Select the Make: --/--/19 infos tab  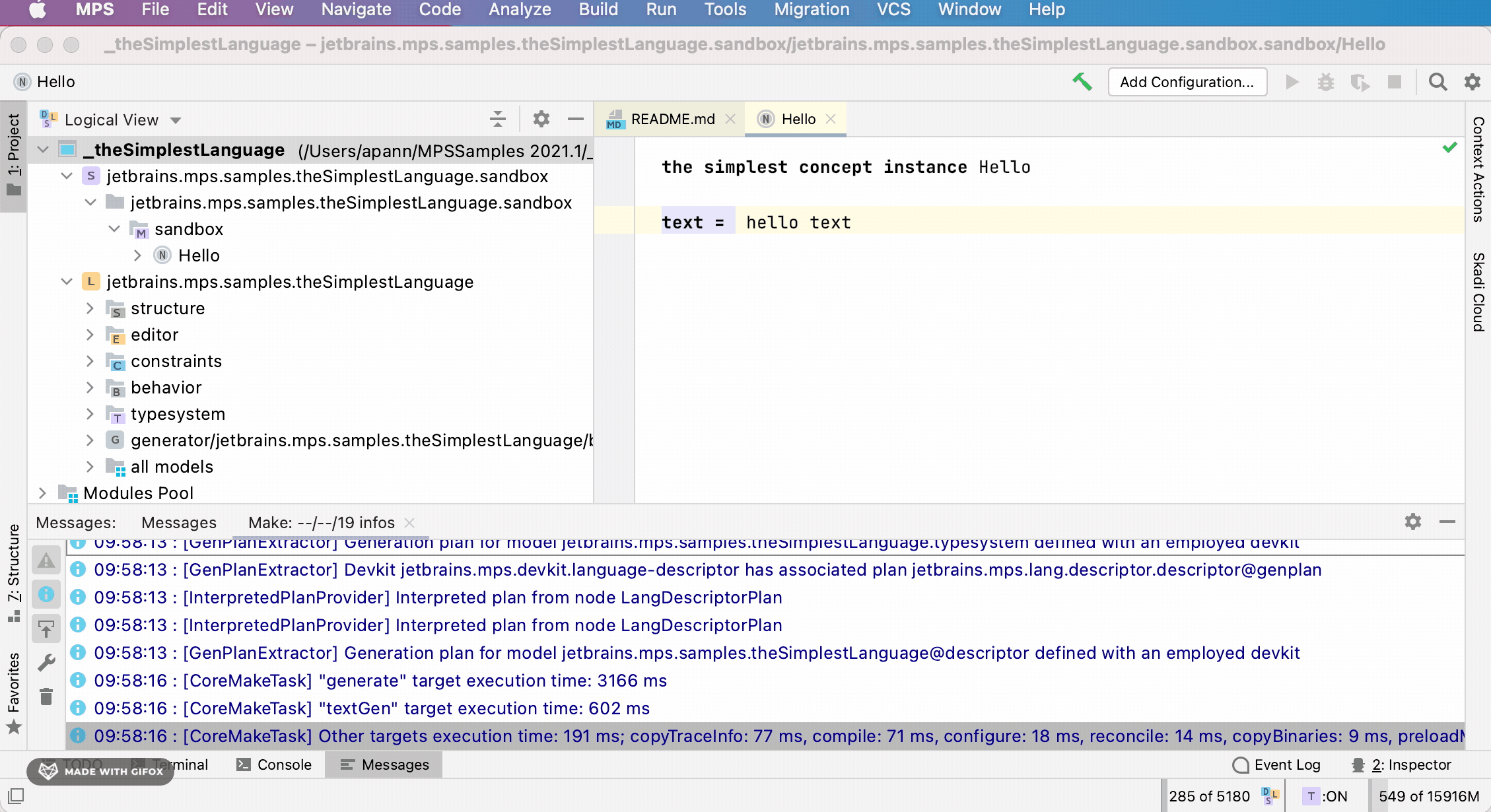click(322, 523)
